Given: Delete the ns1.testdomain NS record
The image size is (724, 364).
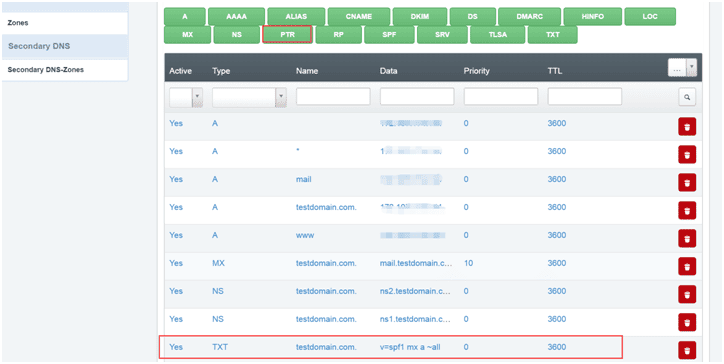Looking at the screenshot, I should [x=687, y=322].
